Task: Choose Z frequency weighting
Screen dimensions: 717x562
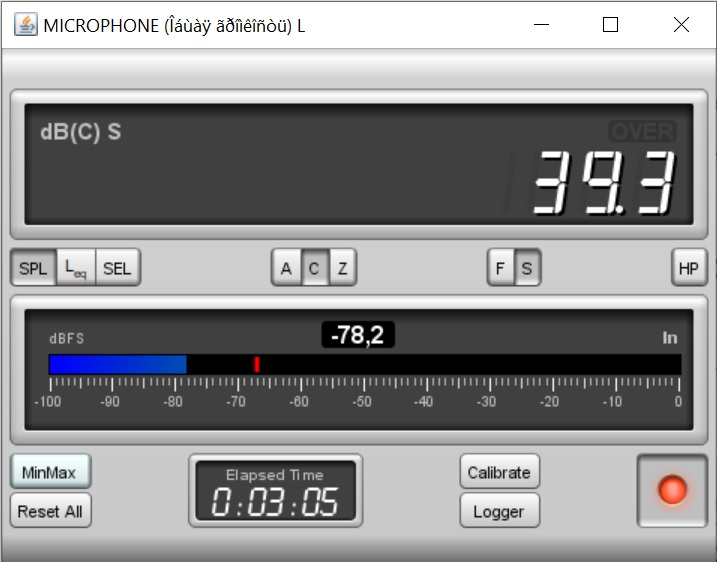Action: [x=341, y=268]
